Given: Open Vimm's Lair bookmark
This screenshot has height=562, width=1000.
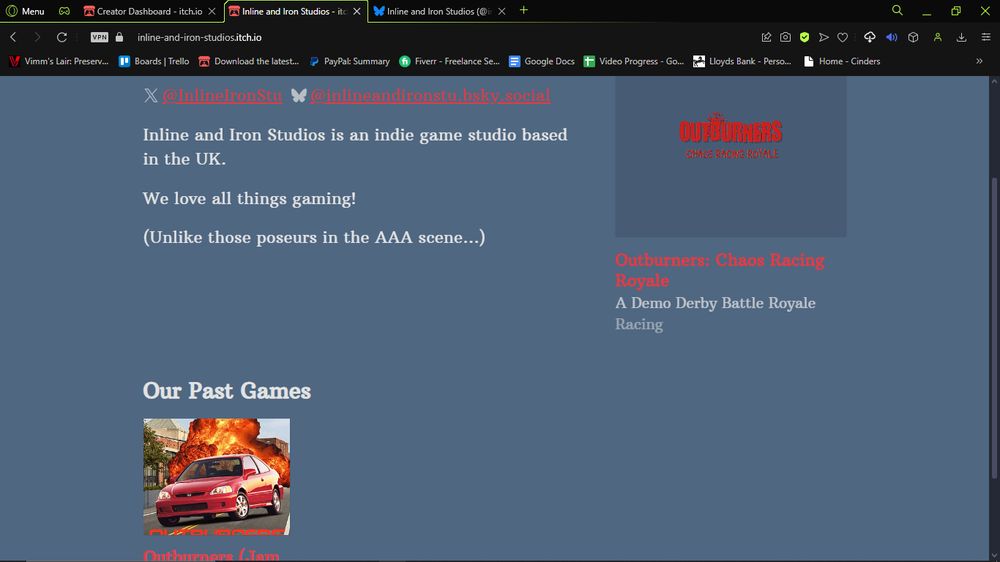Looking at the screenshot, I should pos(59,61).
